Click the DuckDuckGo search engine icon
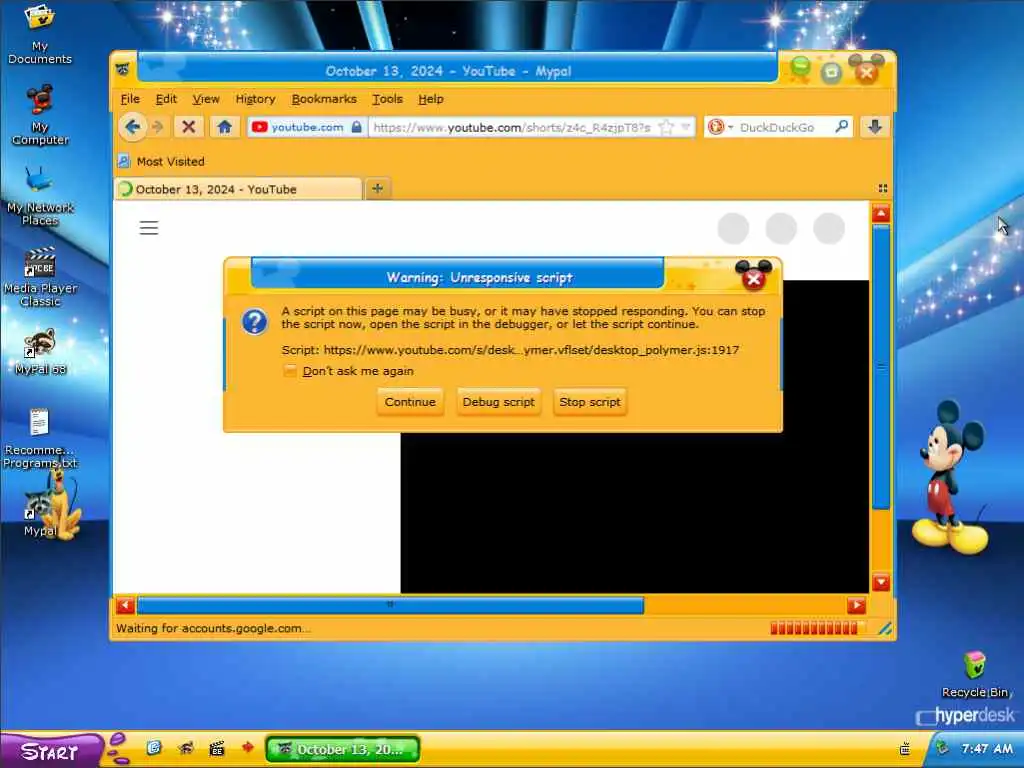Image resolution: width=1024 pixels, height=768 pixels. tap(716, 127)
